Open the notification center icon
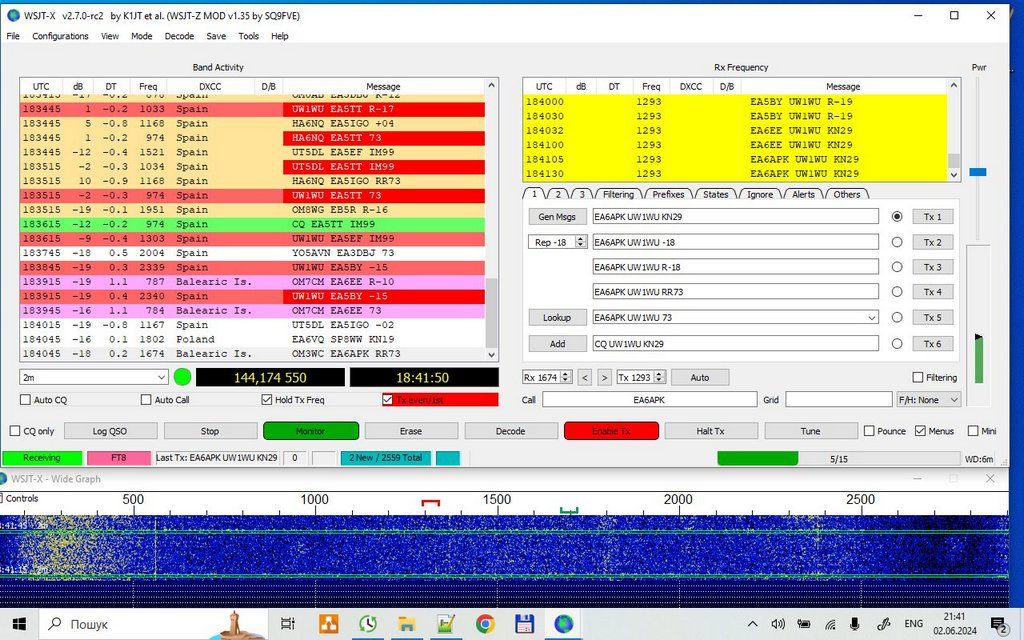 pyautogui.click(x=999, y=625)
